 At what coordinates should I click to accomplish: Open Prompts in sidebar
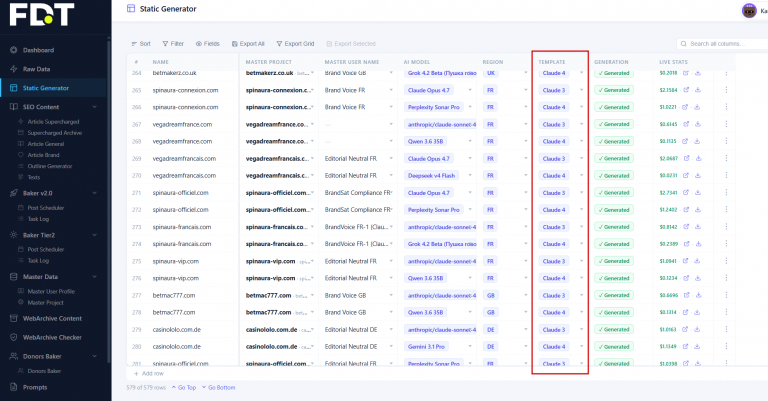(35, 387)
